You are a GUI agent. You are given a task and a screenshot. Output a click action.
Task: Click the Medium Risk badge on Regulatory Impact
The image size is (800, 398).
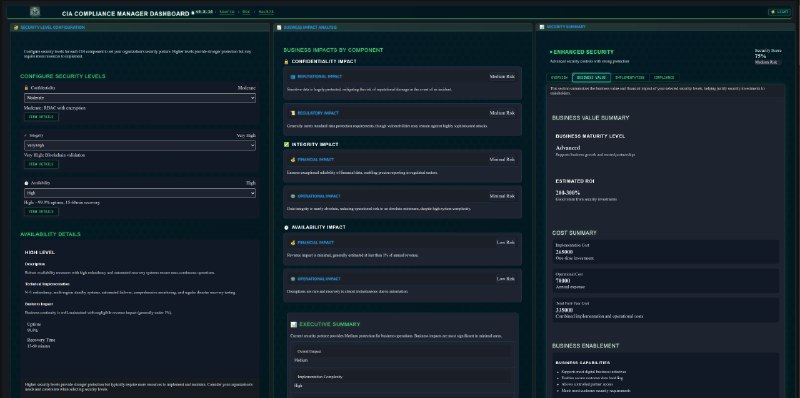click(502, 113)
